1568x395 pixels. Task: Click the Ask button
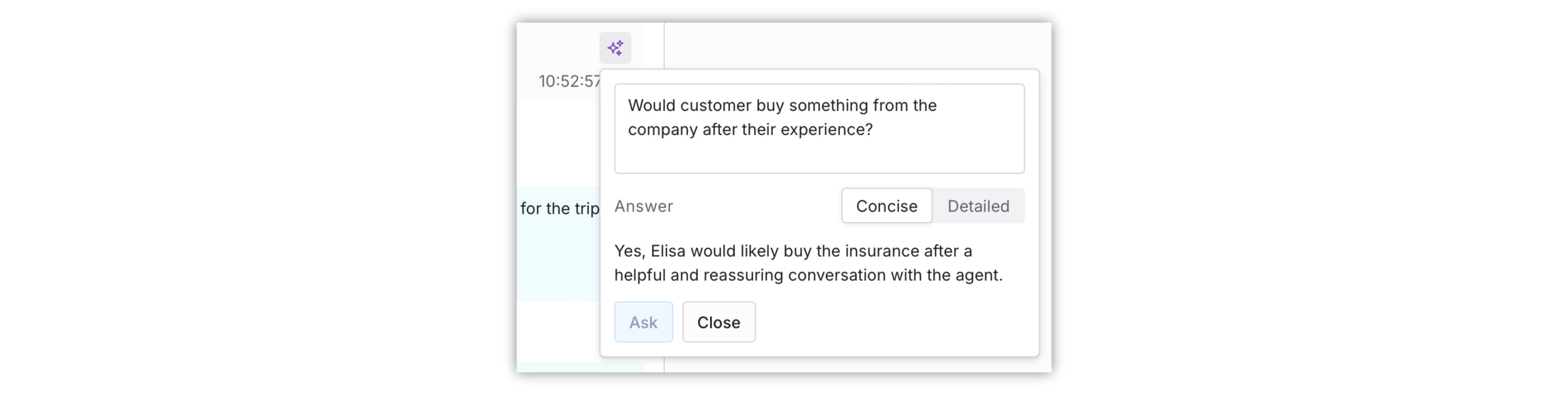pyautogui.click(x=643, y=323)
